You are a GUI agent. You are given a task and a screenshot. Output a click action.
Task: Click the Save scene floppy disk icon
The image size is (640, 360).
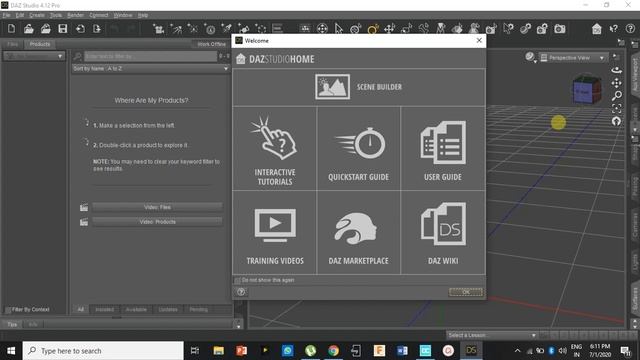[x=62, y=29]
